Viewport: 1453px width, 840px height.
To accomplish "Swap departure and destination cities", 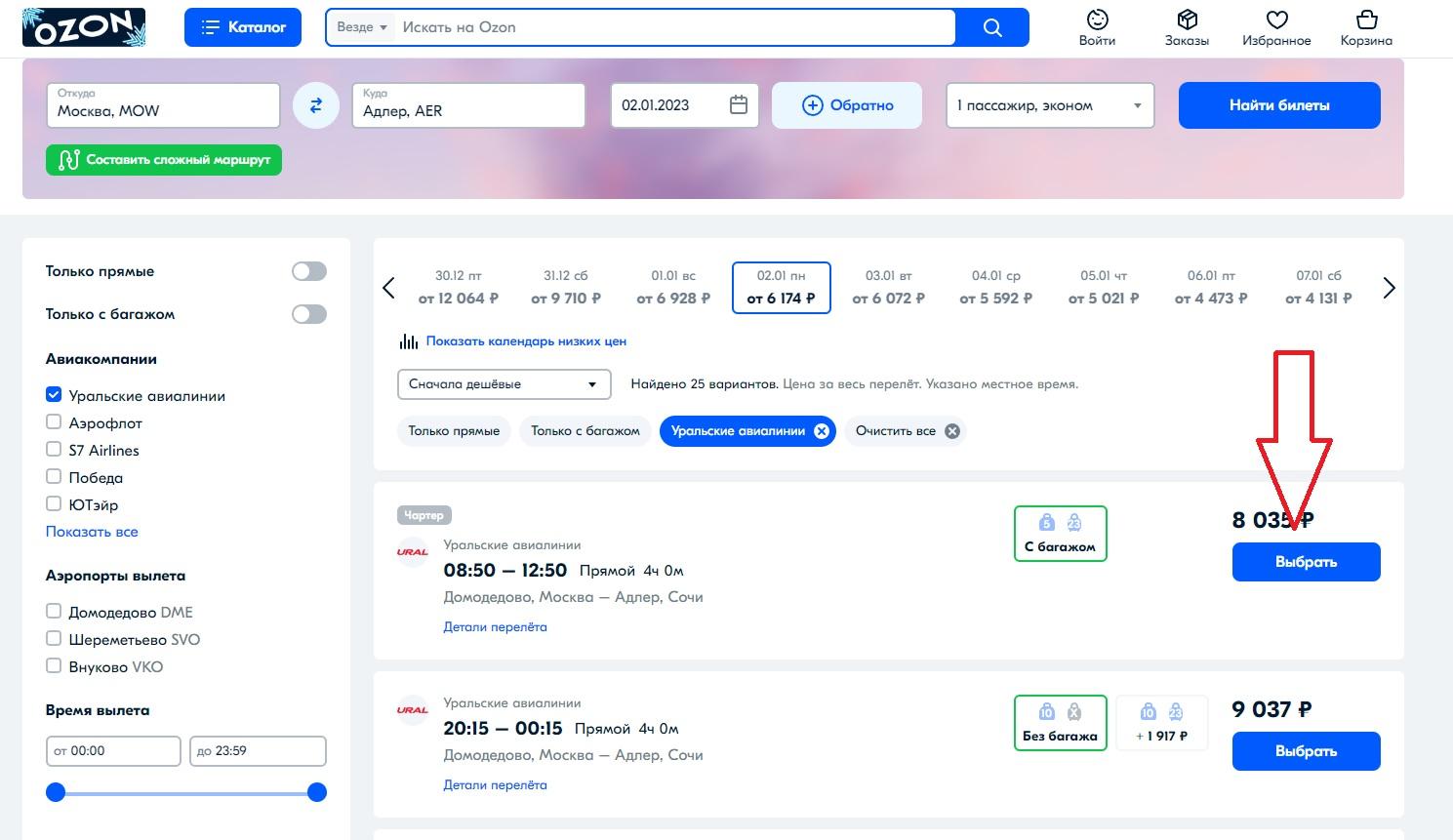I will tap(316, 105).
